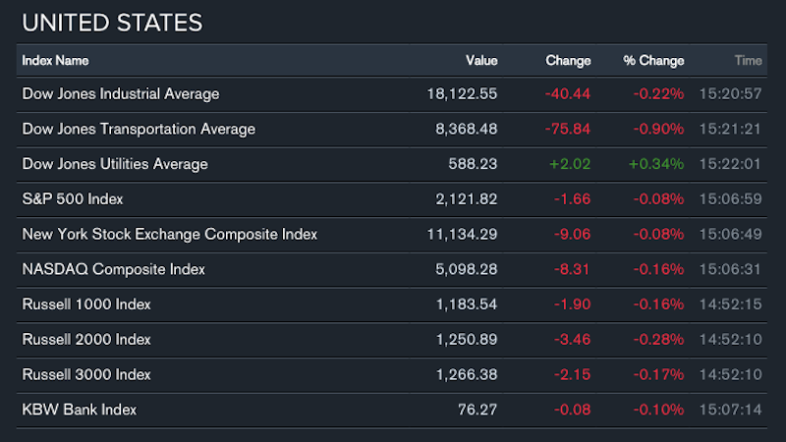
Task: Click the time 15:21:21
Action: 730,129
